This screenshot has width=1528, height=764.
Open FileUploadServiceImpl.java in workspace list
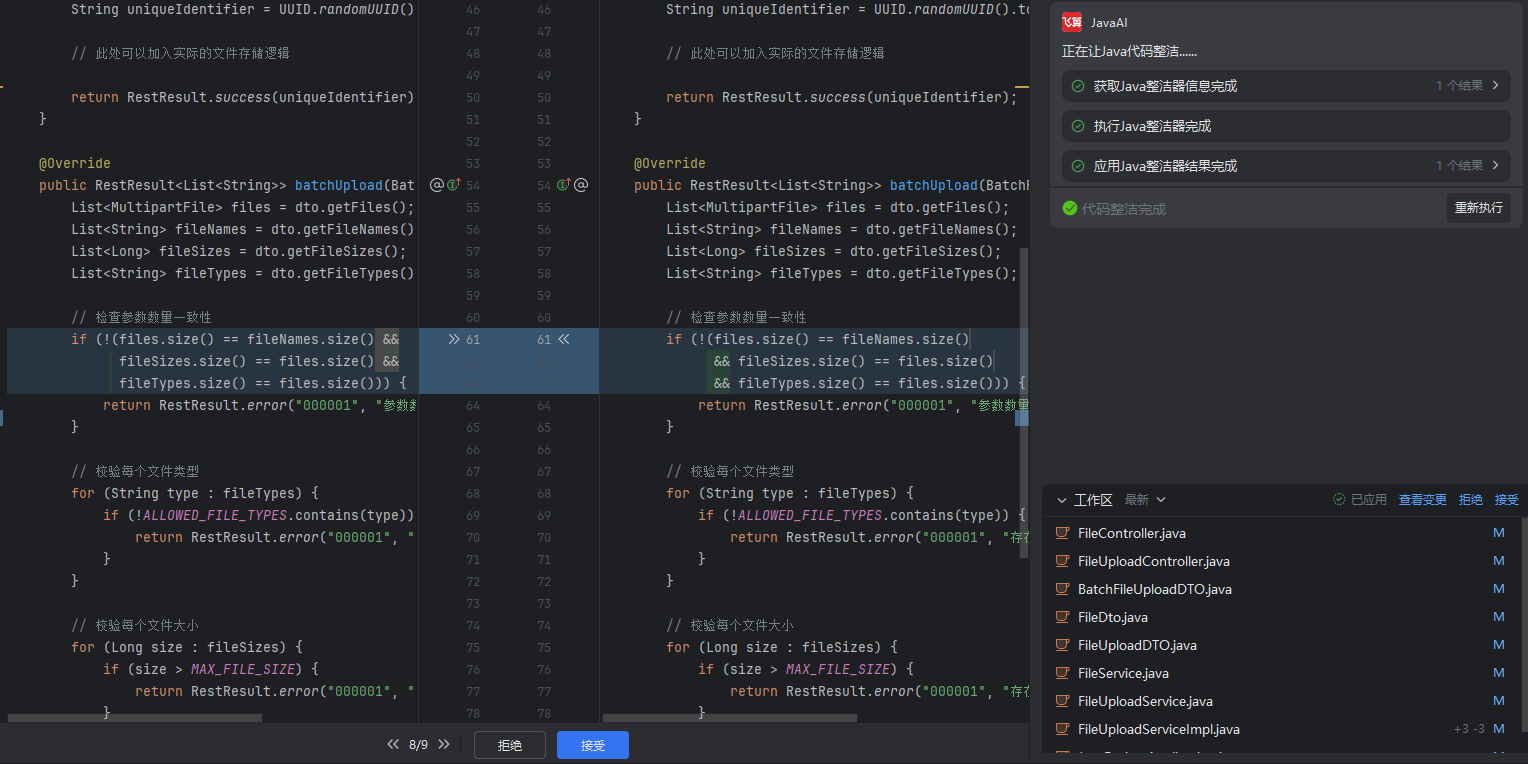tap(1158, 729)
